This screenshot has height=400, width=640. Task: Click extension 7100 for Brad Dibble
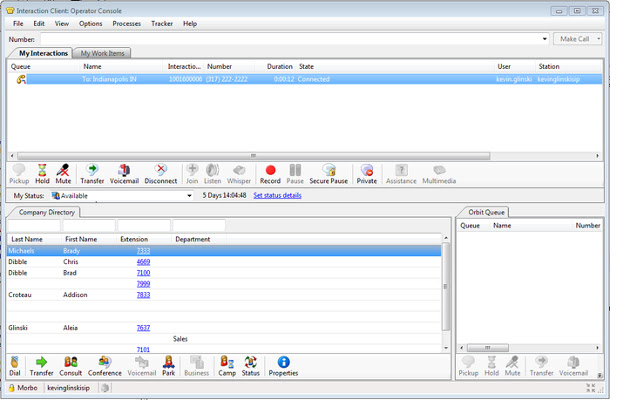[143, 273]
